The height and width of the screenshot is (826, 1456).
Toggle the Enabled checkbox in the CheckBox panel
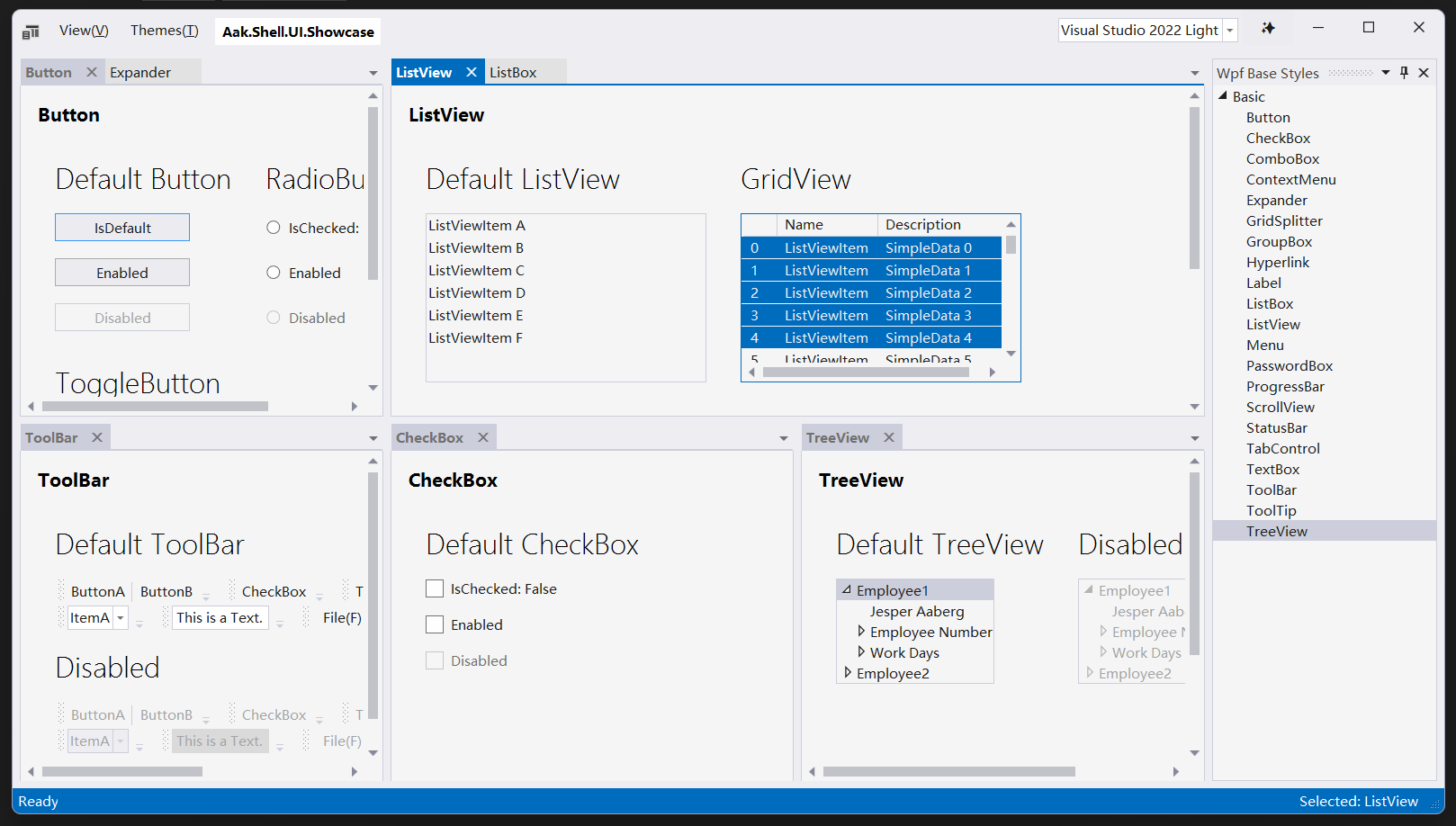click(x=435, y=624)
